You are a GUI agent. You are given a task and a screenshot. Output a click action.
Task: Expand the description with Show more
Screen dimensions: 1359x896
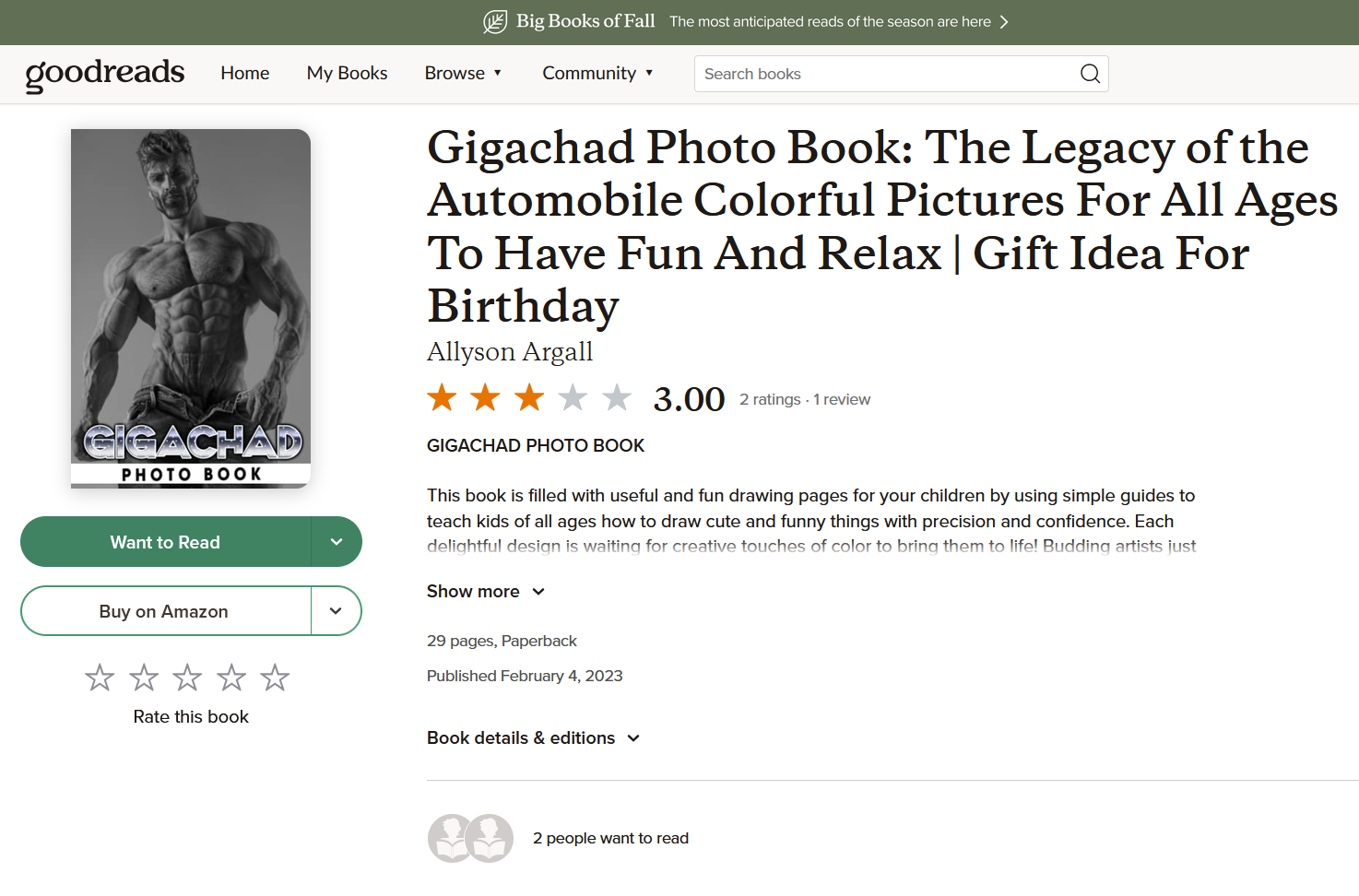coord(486,591)
